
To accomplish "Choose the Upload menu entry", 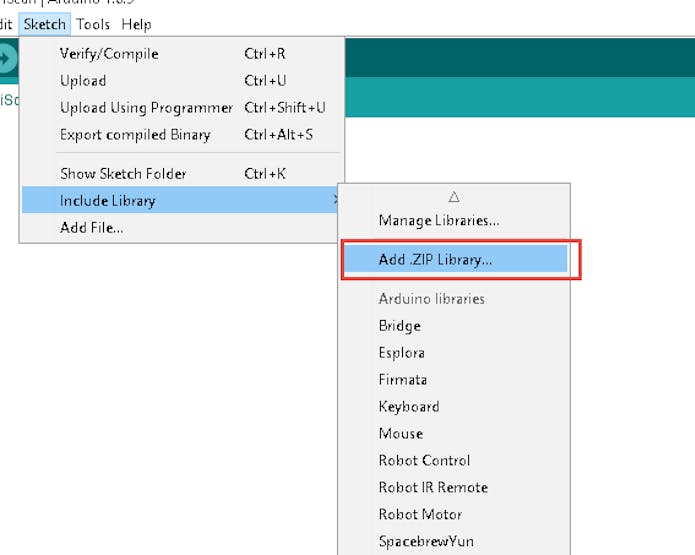I will point(182,81).
